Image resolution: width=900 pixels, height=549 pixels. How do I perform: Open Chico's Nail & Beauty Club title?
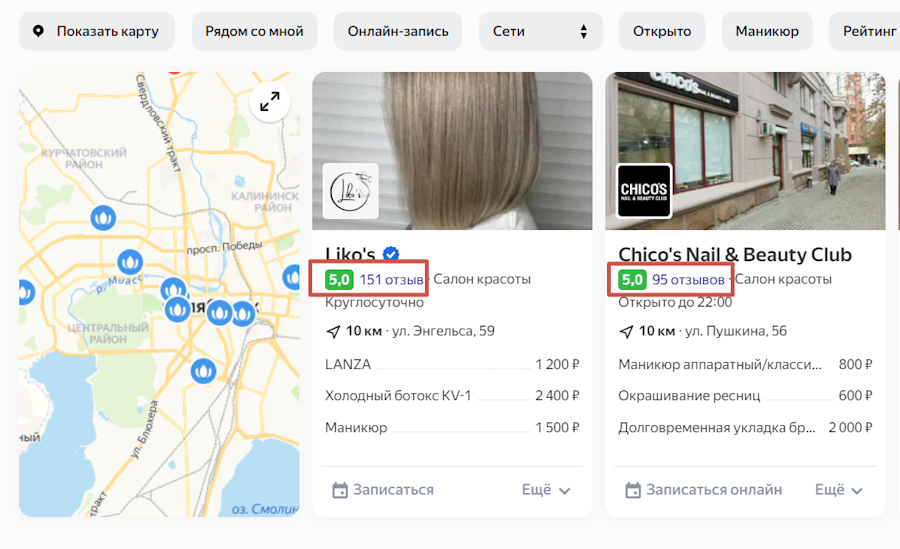click(735, 254)
